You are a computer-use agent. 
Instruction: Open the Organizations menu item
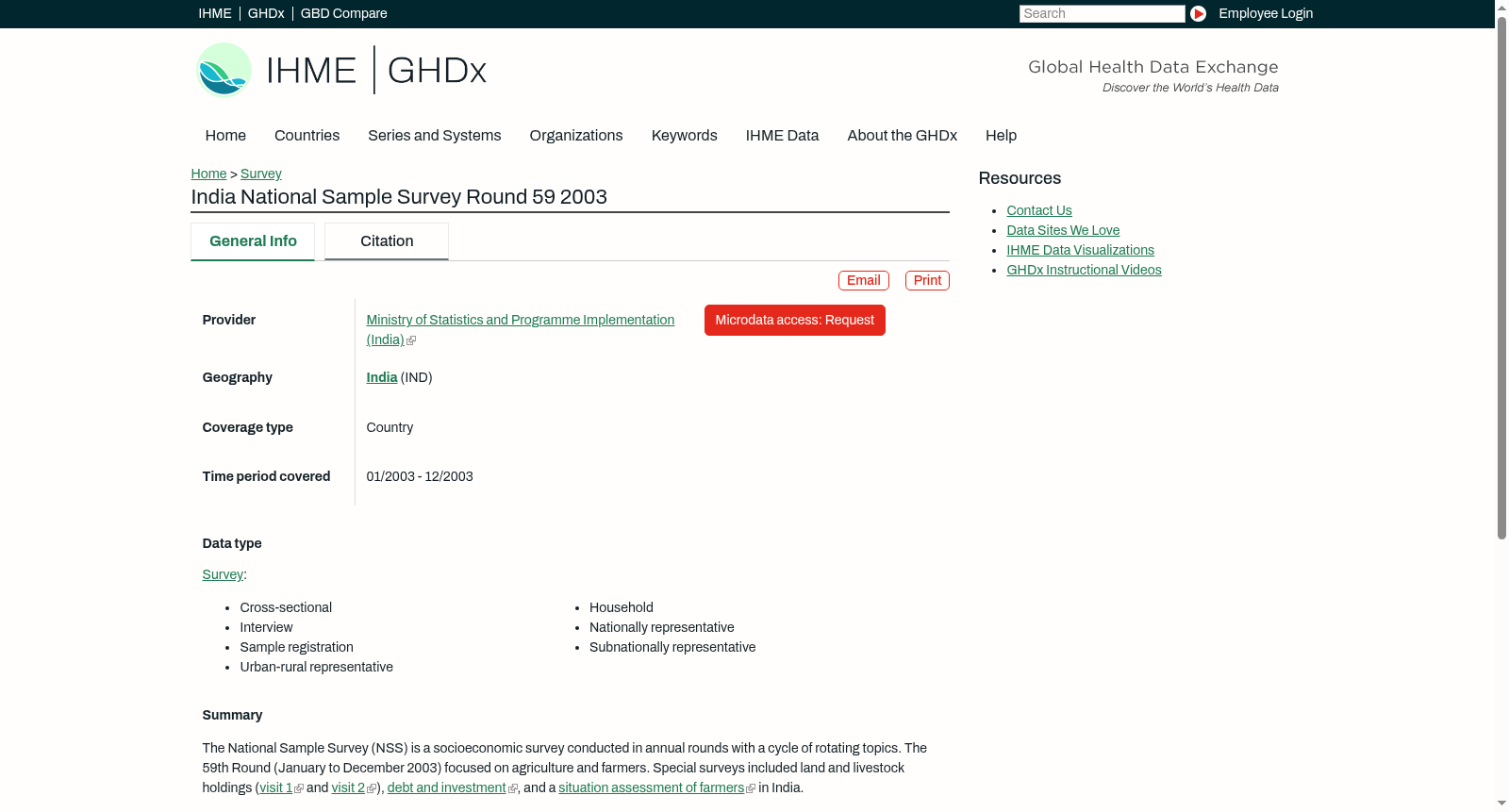(x=576, y=136)
